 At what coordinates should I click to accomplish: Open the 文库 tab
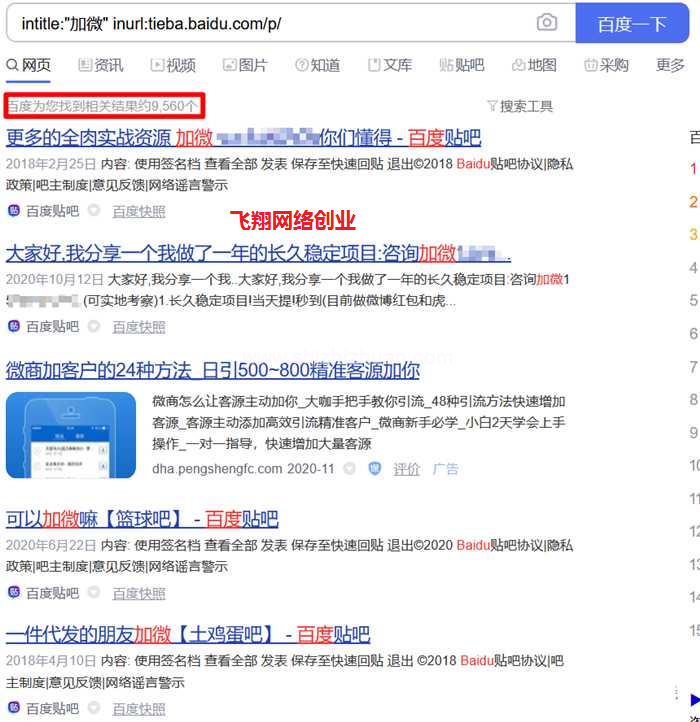click(390, 65)
